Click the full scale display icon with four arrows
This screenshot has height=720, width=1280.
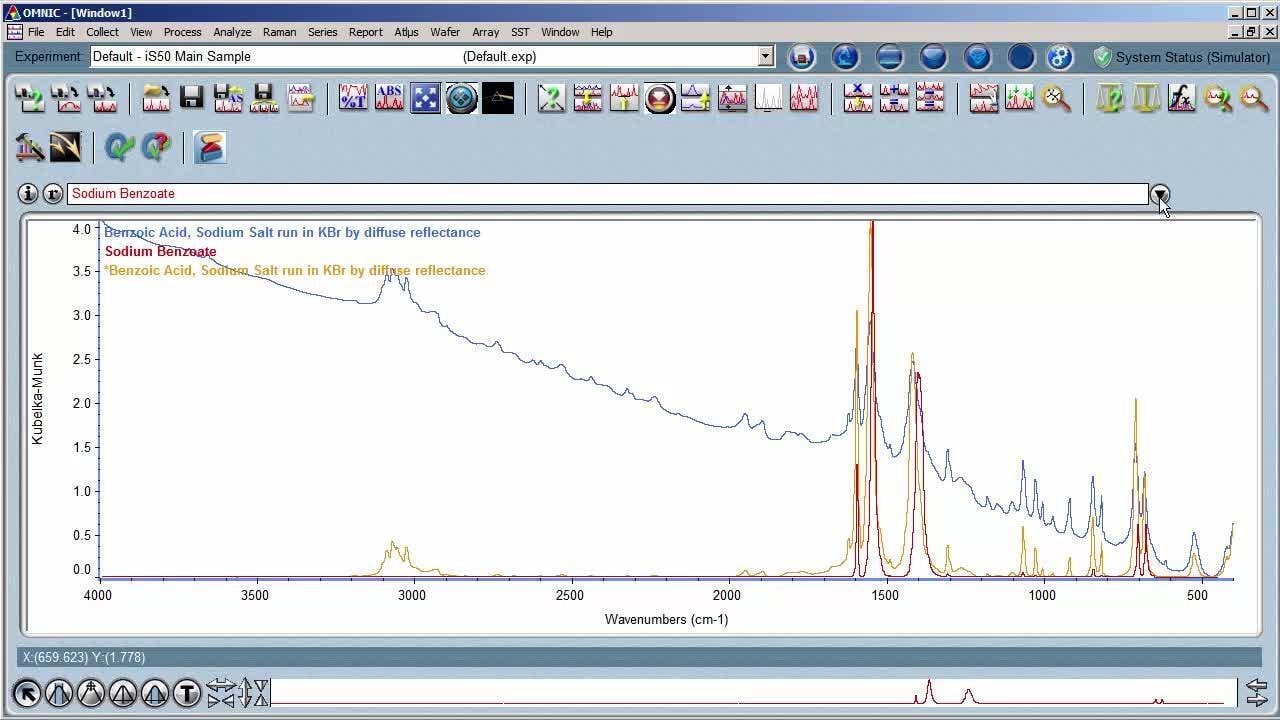(425, 97)
